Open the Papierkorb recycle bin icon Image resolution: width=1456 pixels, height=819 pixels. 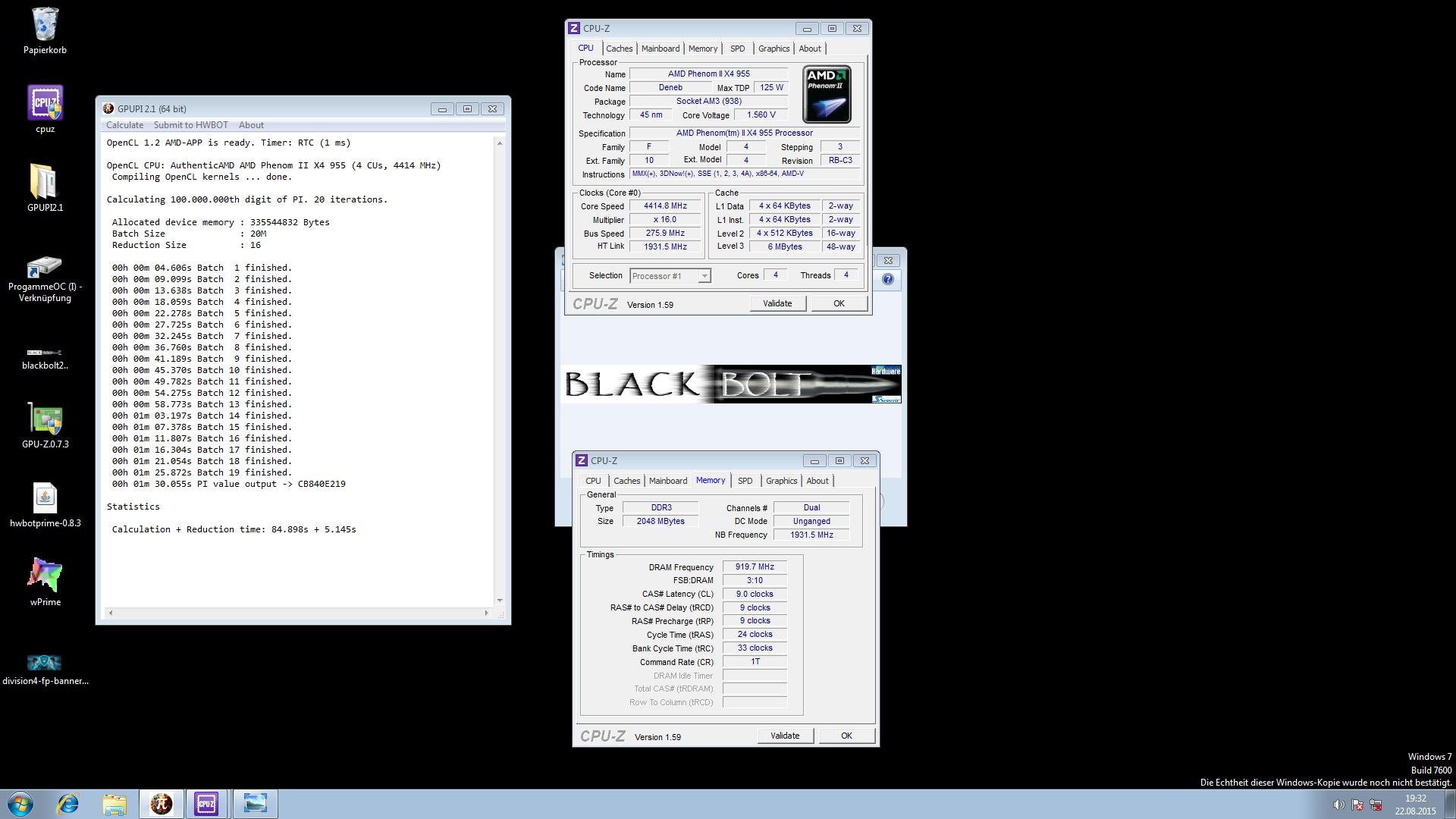(45, 30)
